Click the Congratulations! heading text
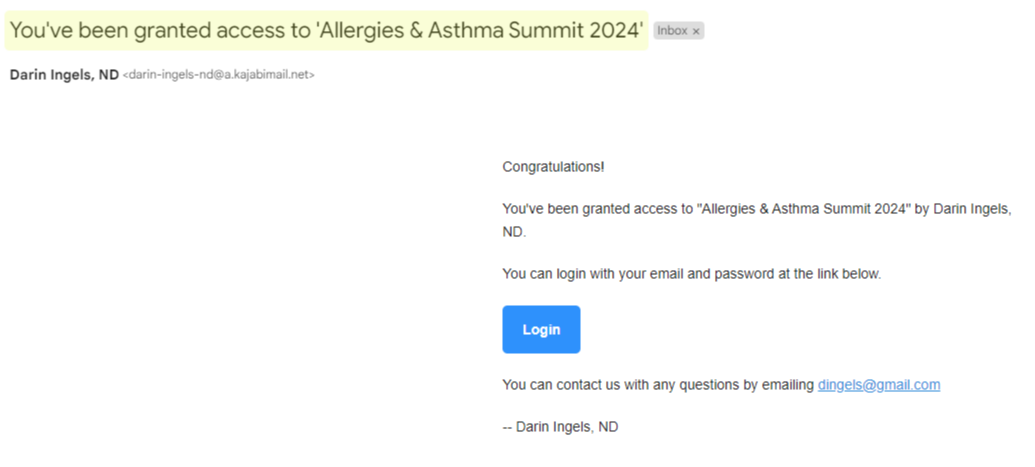 553,166
